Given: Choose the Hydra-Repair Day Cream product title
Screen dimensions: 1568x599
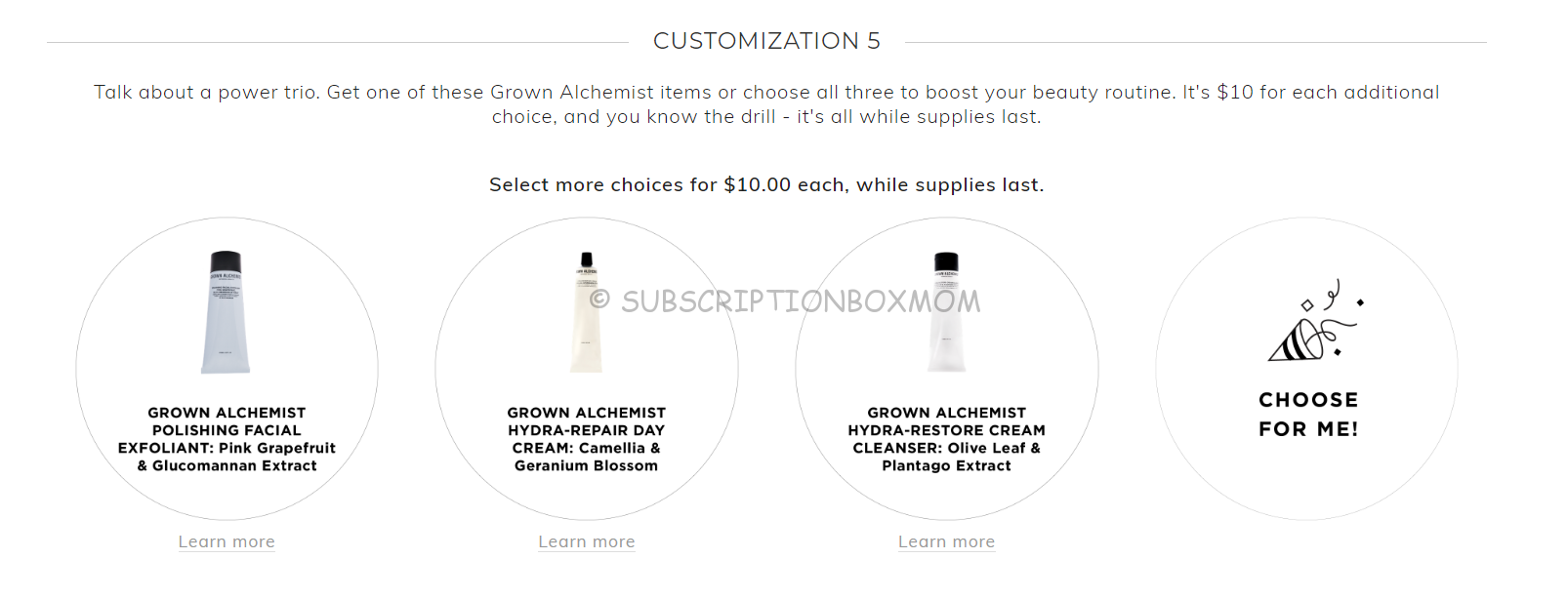Looking at the screenshot, I should click(587, 439).
